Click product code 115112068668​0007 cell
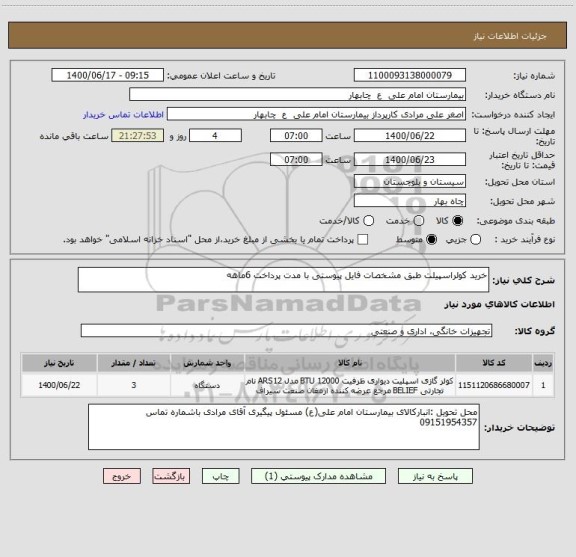 click(x=494, y=385)
